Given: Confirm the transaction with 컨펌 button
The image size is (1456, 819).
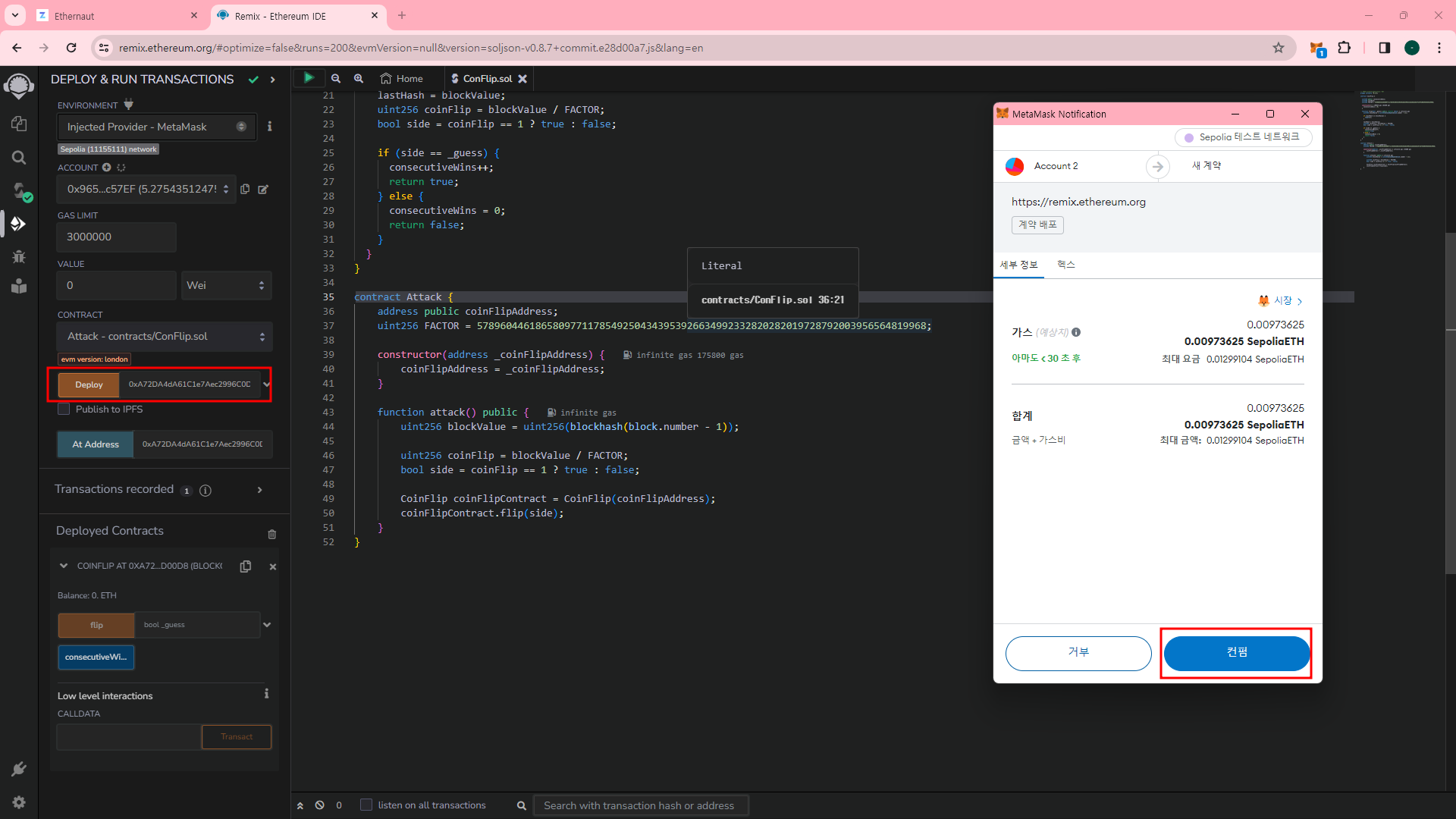Looking at the screenshot, I should point(1237,653).
